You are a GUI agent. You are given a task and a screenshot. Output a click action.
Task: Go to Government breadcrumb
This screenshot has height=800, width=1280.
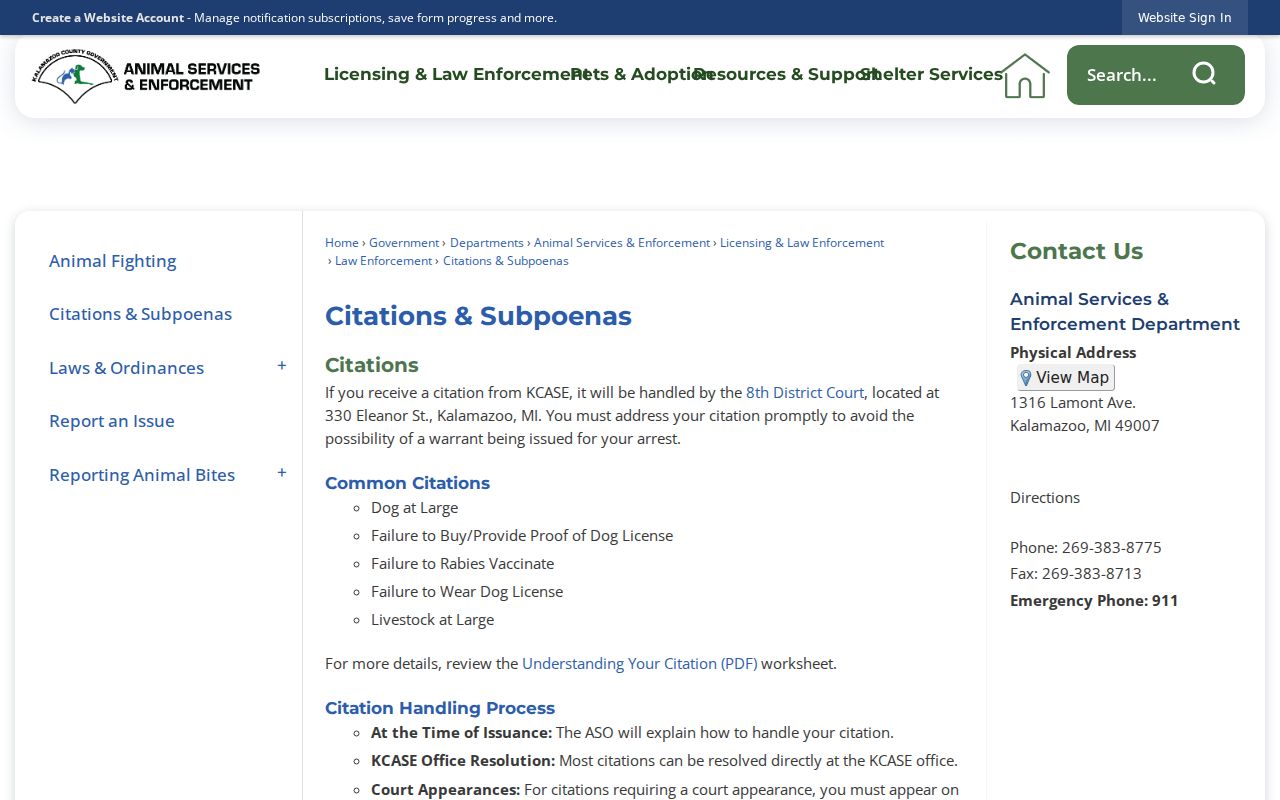tap(404, 243)
